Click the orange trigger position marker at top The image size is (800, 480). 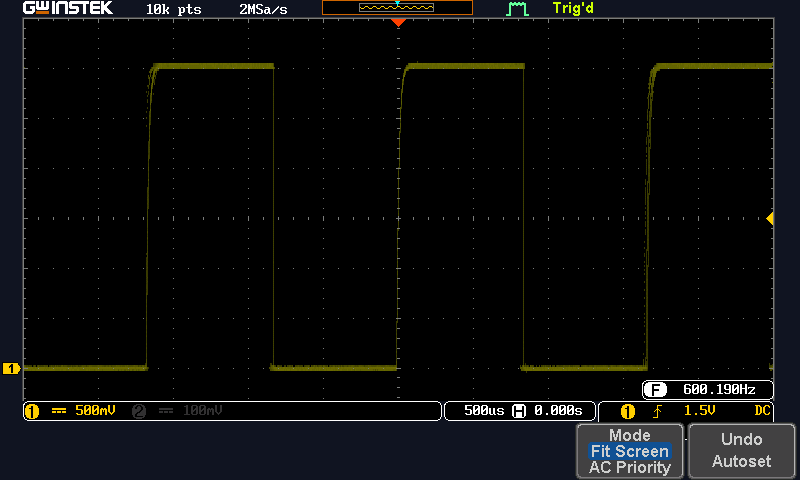[x=398, y=22]
